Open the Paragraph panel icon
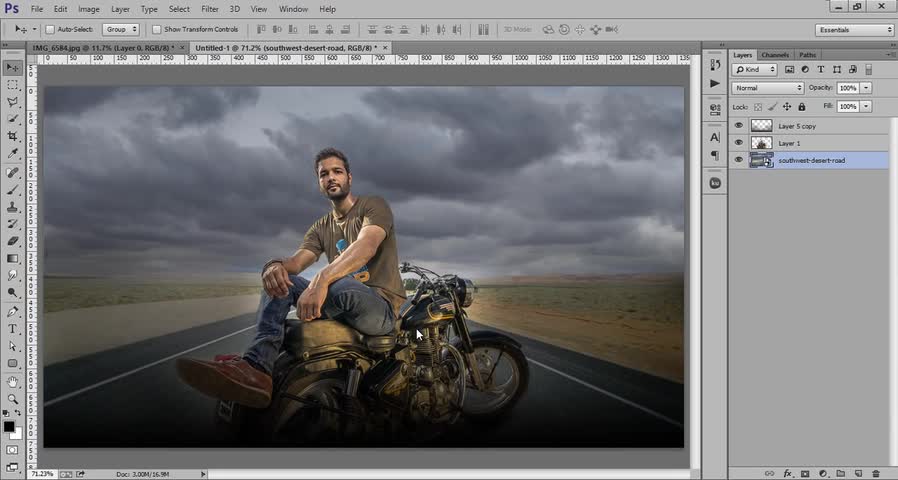Screen dimensions: 898x480 [x=715, y=155]
